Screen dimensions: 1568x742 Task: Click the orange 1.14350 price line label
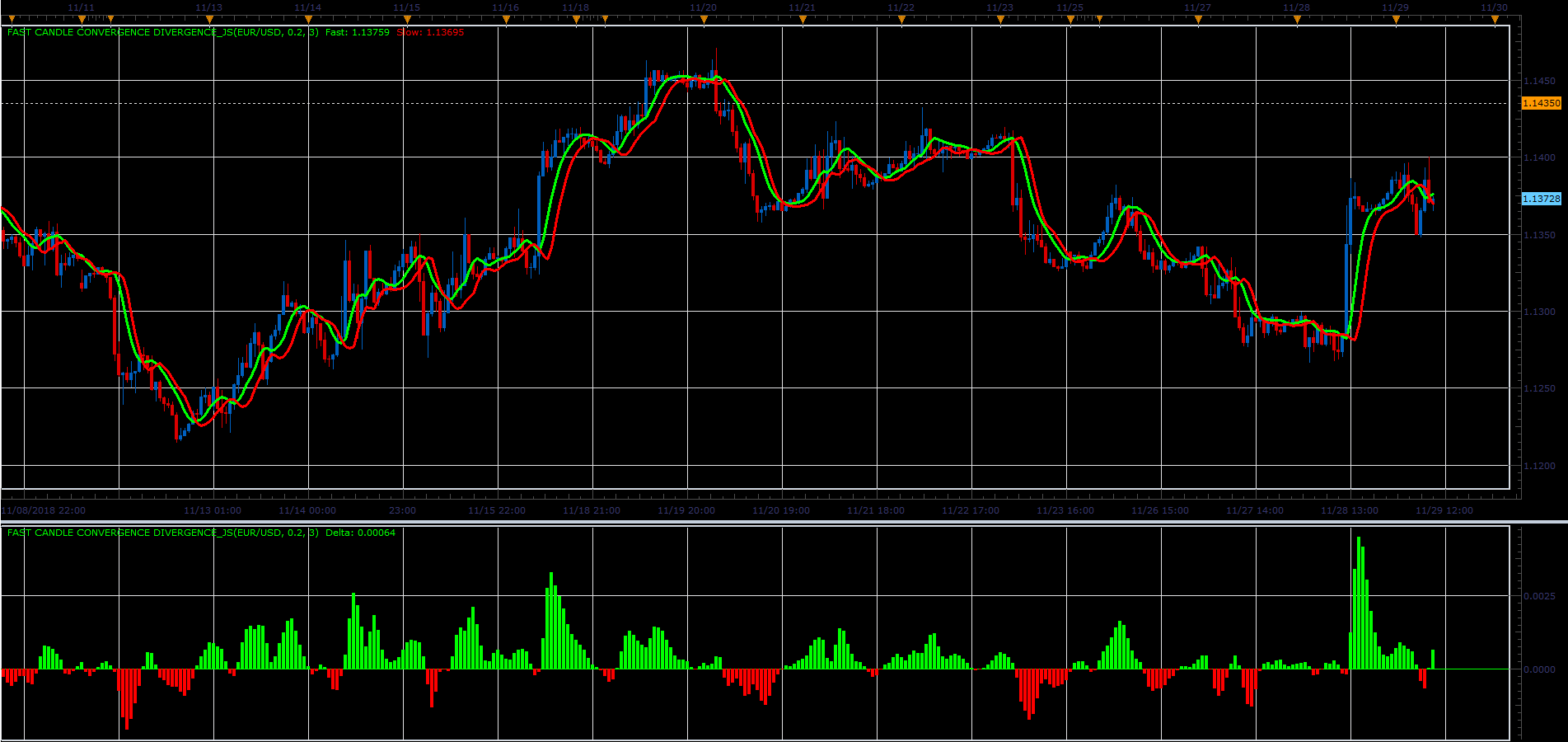[x=1541, y=103]
